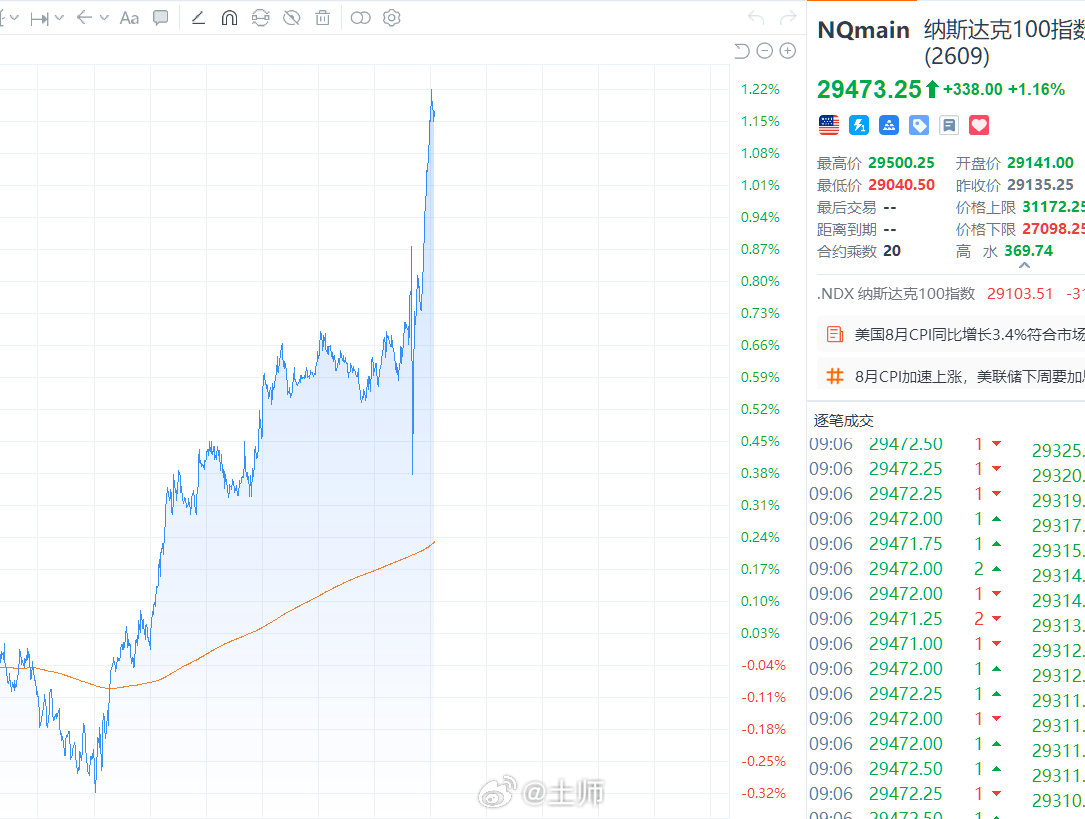Click the undo arrow in chart toolbar

click(x=756, y=18)
